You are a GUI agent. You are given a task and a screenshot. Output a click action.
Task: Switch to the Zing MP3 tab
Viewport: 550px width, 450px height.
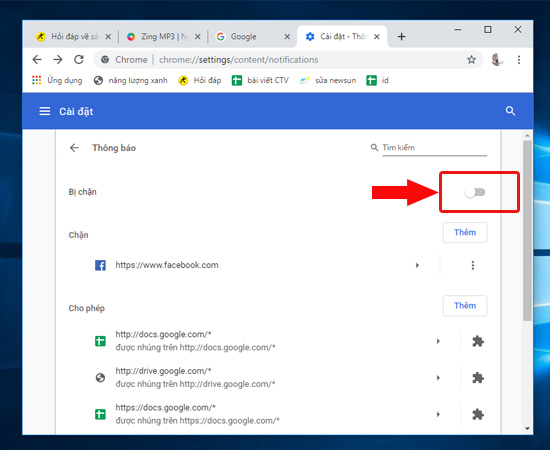pyautogui.click(x=163, y=36)
